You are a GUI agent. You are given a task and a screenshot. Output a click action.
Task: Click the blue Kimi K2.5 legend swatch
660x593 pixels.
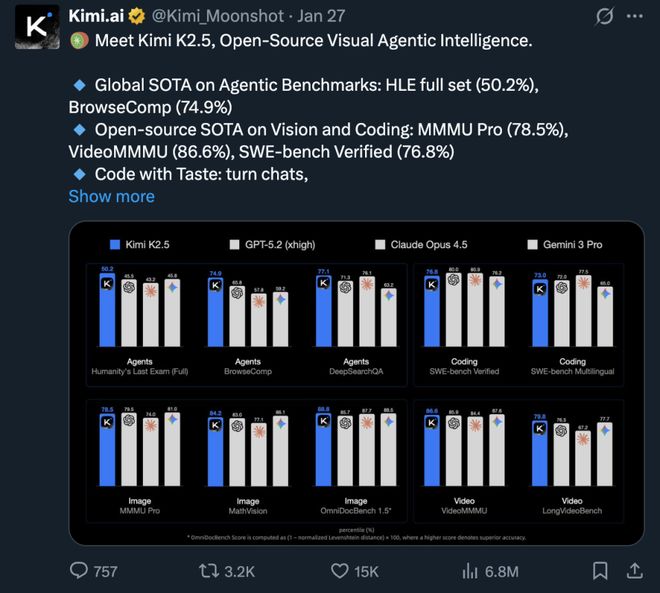click(x=115, y=244)
